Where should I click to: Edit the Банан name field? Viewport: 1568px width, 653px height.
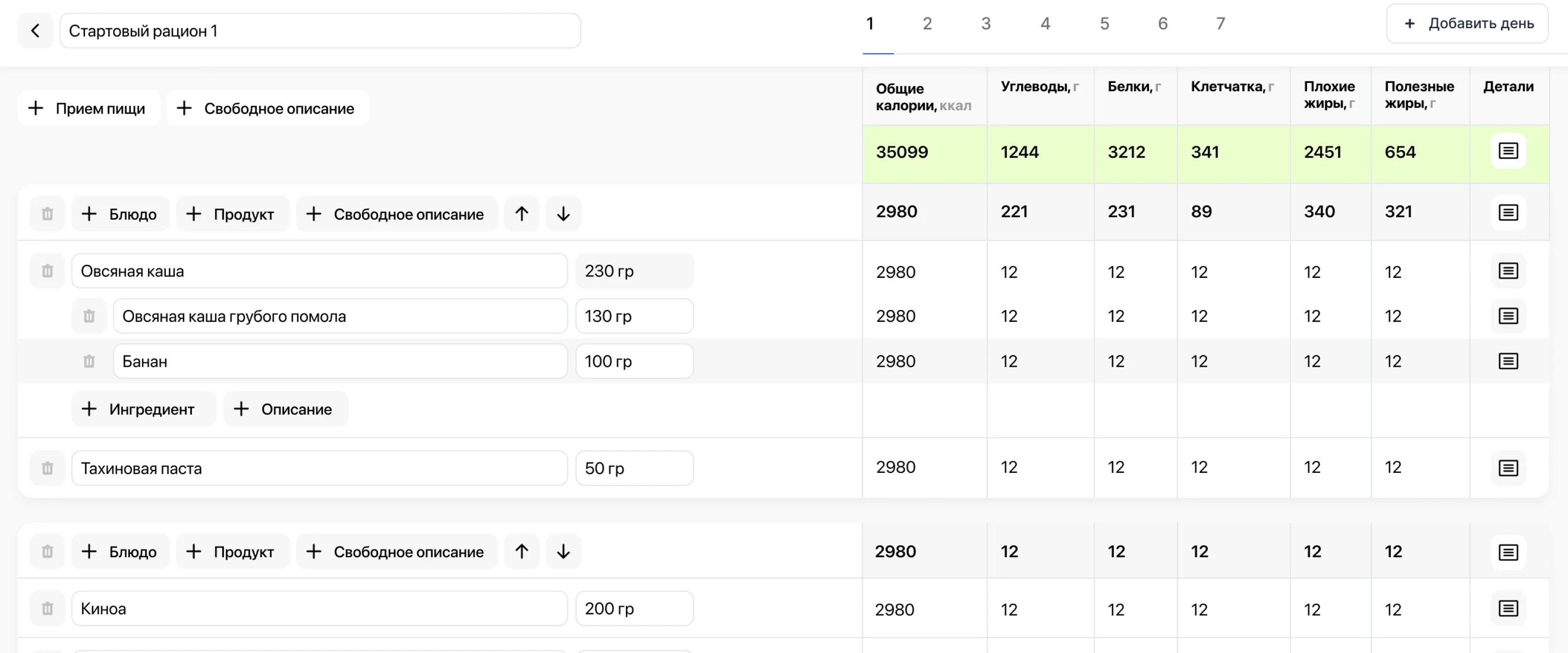(340, 361)
